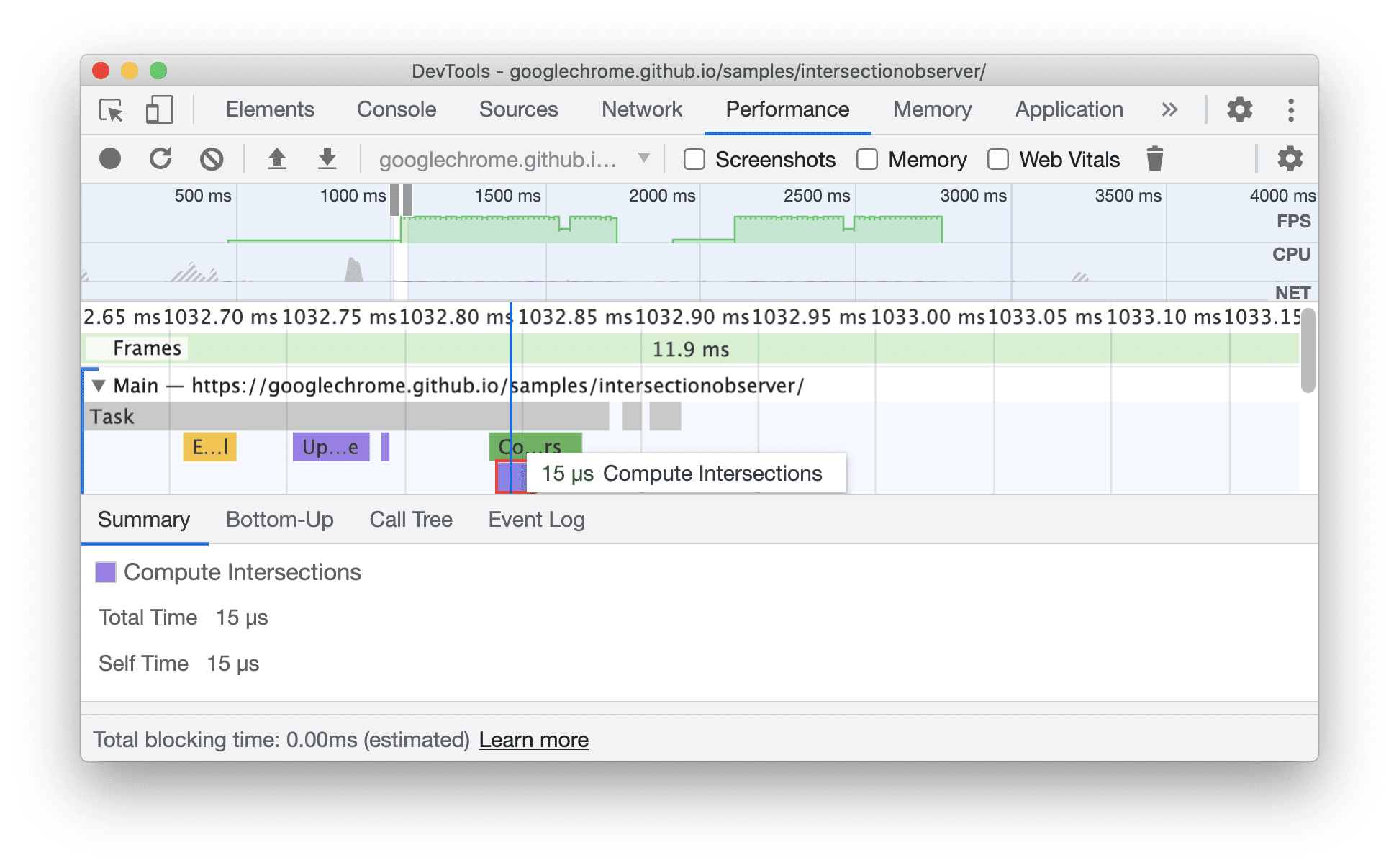Click the trash/delete recording icon
Image resolution: width=1399 pixels, height=868 pixels.
tap(1154, 159)
